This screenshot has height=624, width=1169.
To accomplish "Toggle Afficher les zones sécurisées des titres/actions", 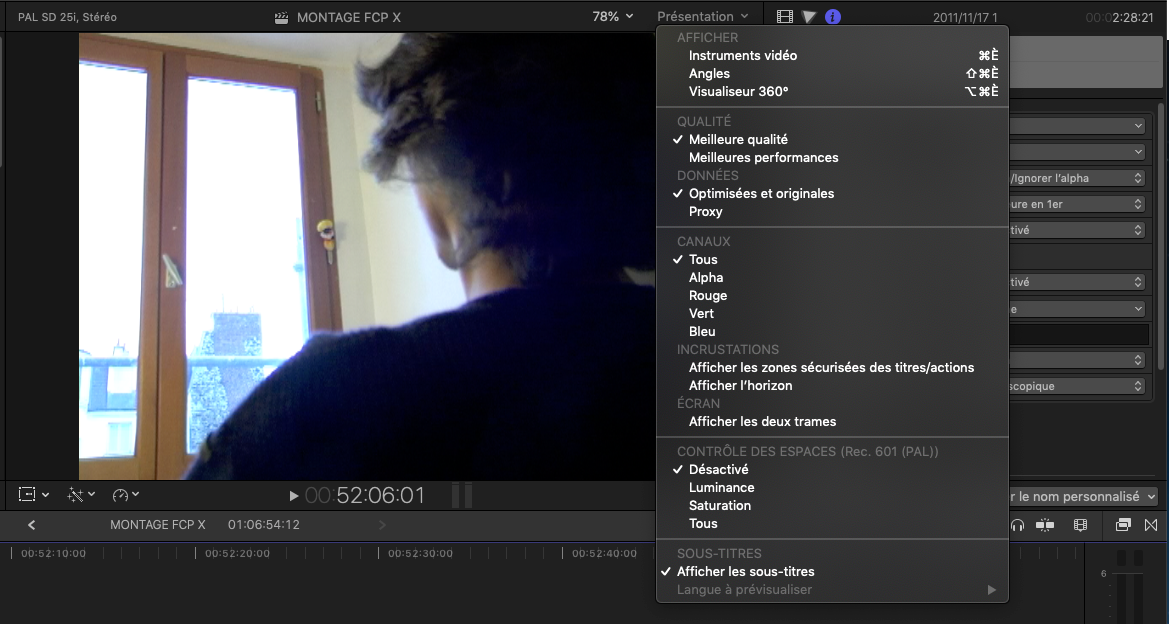I will point(832,368).
